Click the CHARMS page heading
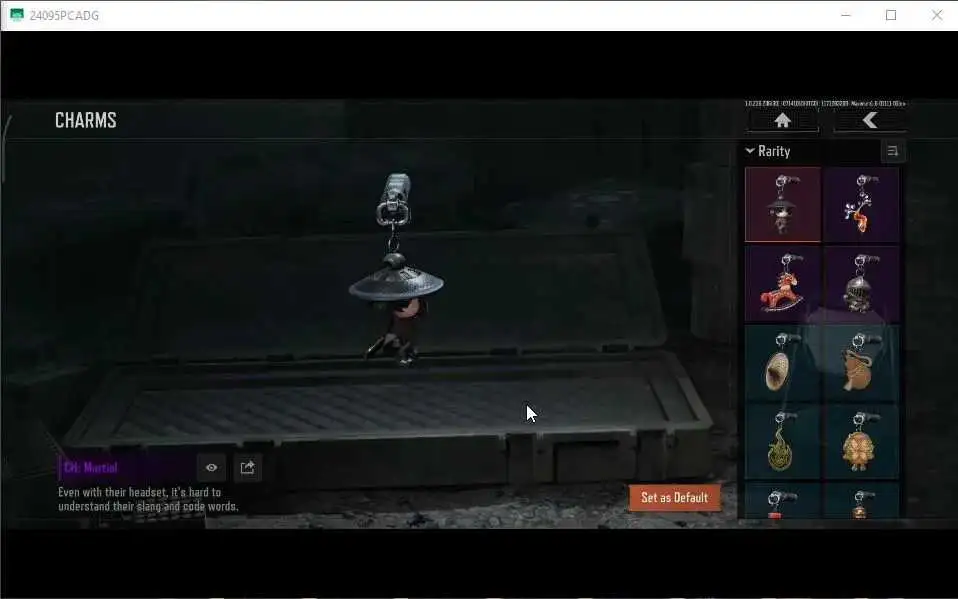The image size is (958, 599). click(x=86, y=120)
